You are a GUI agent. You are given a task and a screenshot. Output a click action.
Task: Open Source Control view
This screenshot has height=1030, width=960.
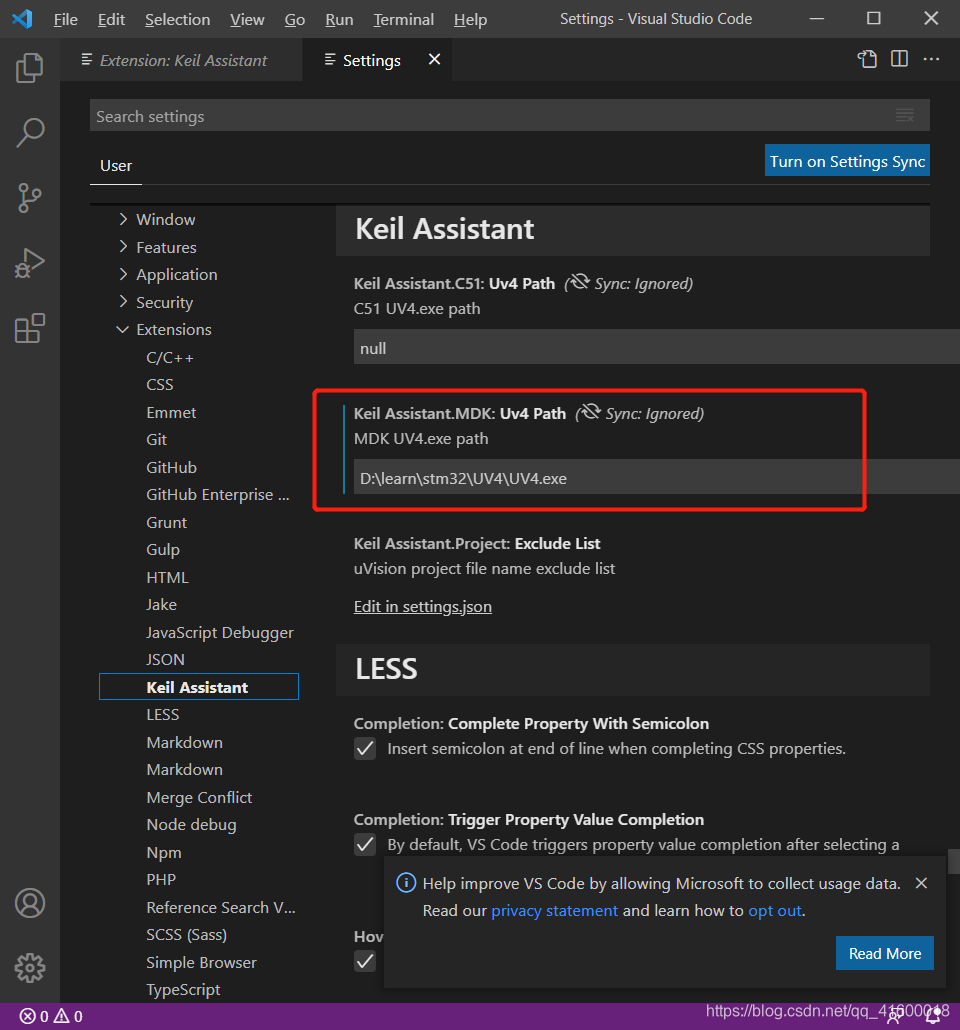(x=30, y=198)
